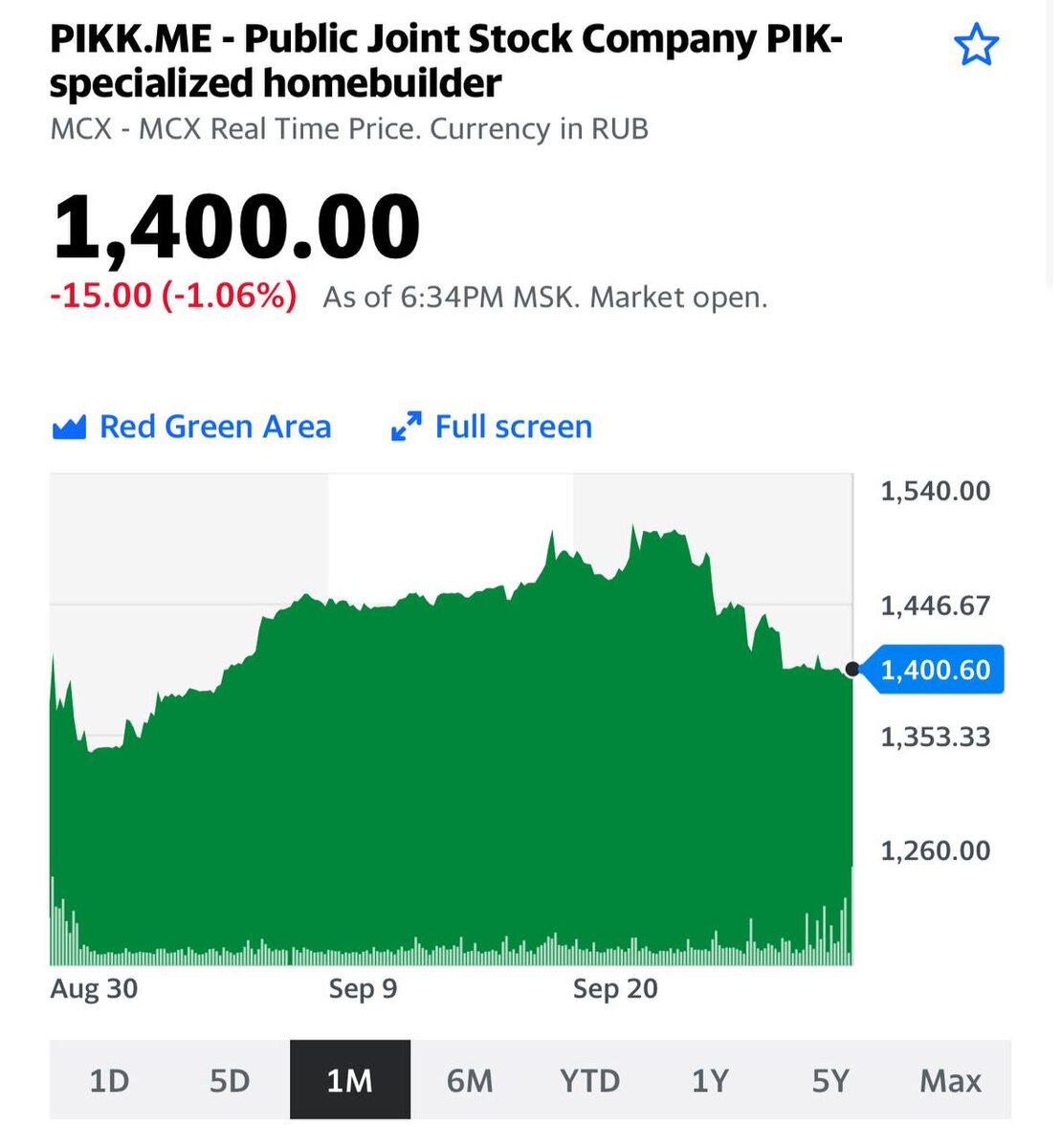Switch chart to YTD range
Viewport: 1061px width, 1148px height.
(590, 1080)
